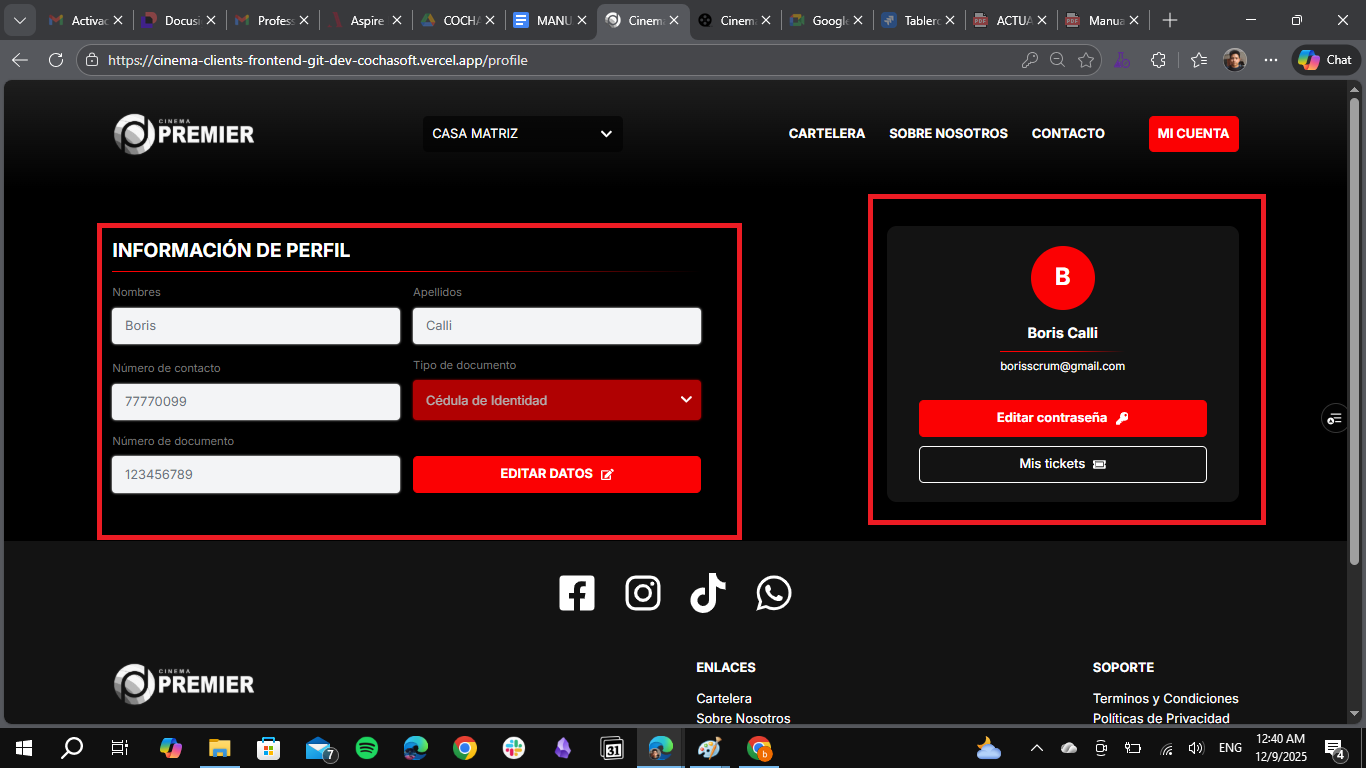Go to CARTELERA in the navigation
This screenshot has height=768, width=1366.
(x=826, y=134)
